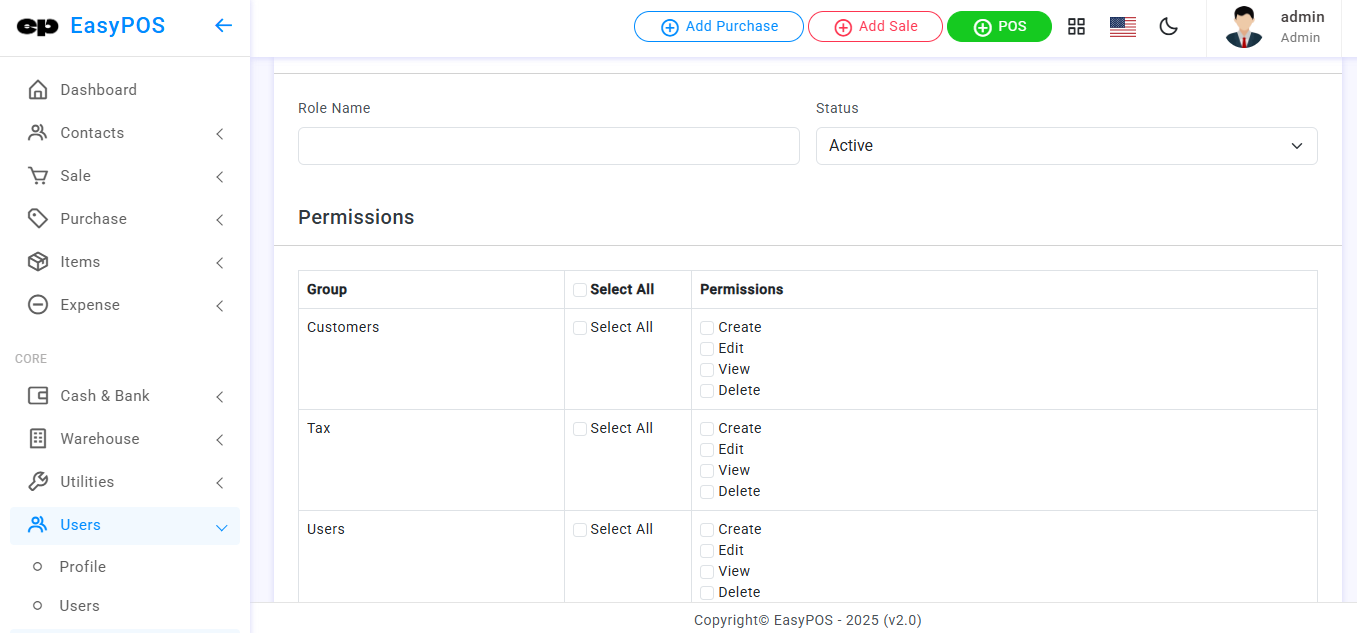Image resolution: width=1357 pixels, height=633 pixels.
Task: Toggle dark mode moon icon
Action: [1168, 27]
